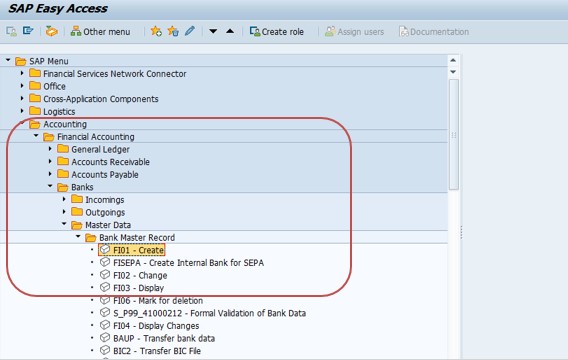Click the User menu toolbar icon
The height and width of the screenshot is (360, 568).
click(11, 32)
